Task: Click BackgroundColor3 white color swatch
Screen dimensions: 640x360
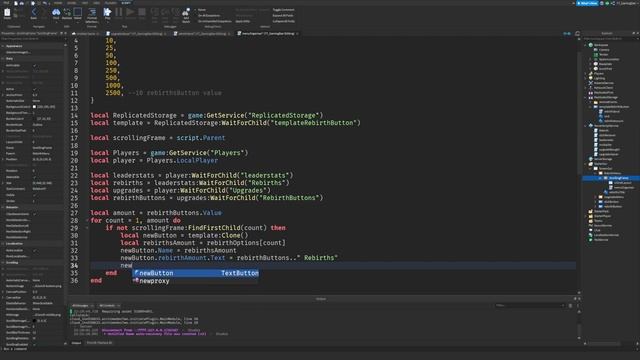Action: [34, 107]
